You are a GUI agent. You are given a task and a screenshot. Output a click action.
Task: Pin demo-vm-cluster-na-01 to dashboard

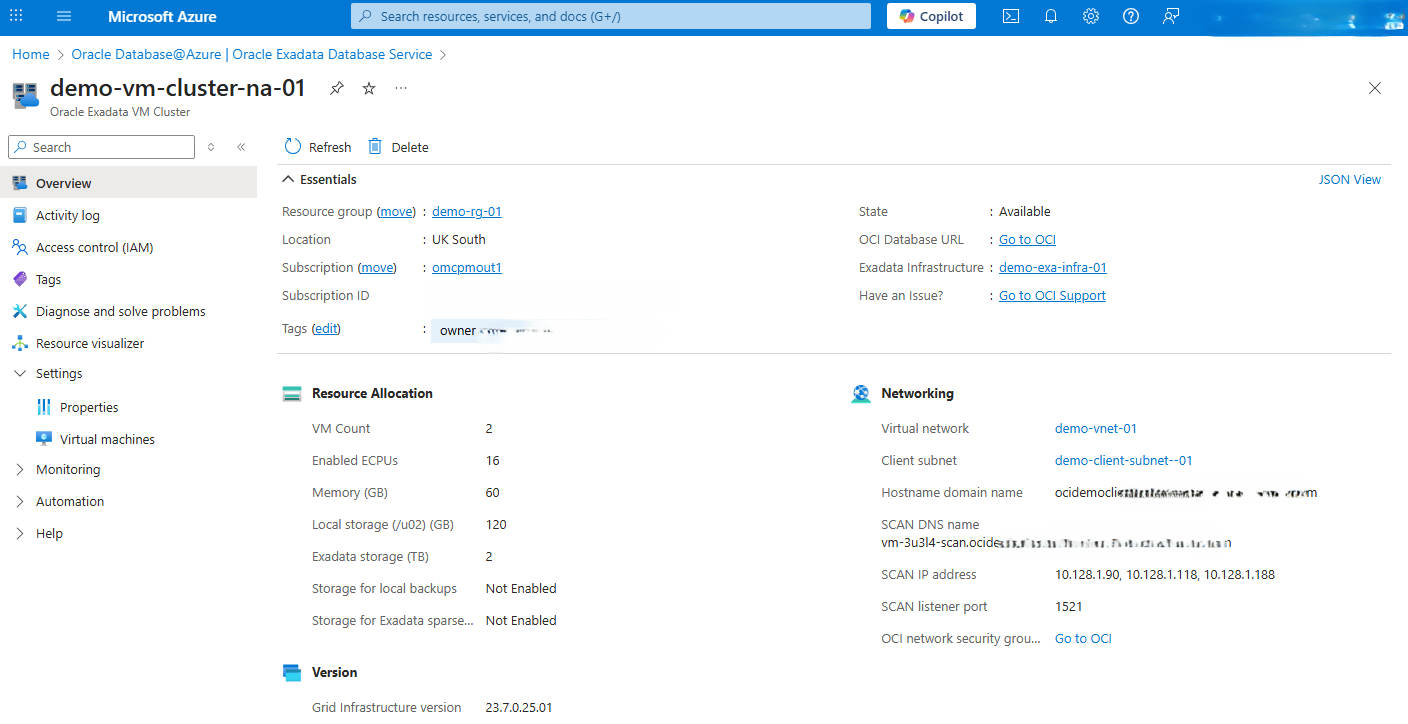tap(336, 88)
